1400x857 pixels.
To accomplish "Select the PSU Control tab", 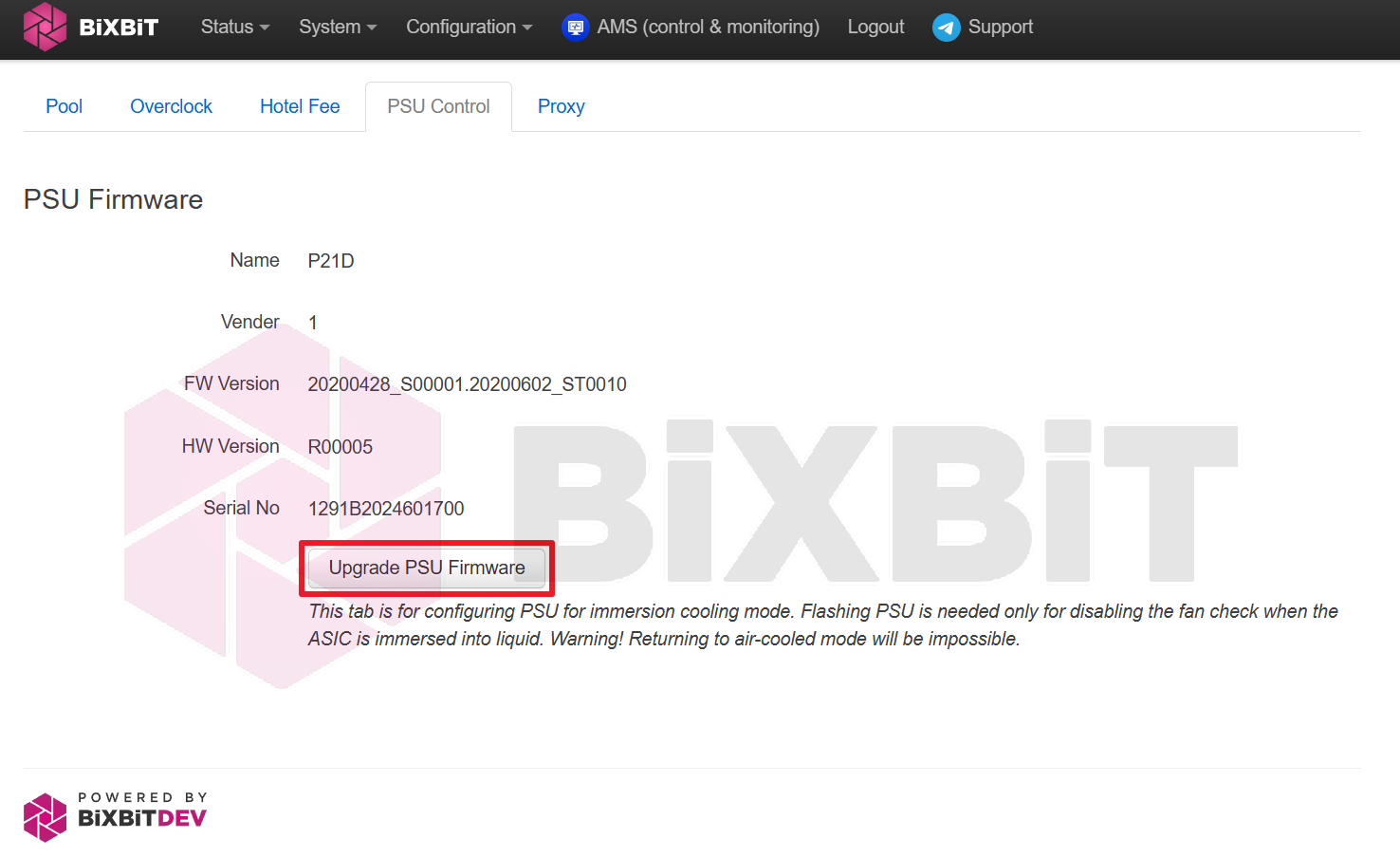I will 438,106.
